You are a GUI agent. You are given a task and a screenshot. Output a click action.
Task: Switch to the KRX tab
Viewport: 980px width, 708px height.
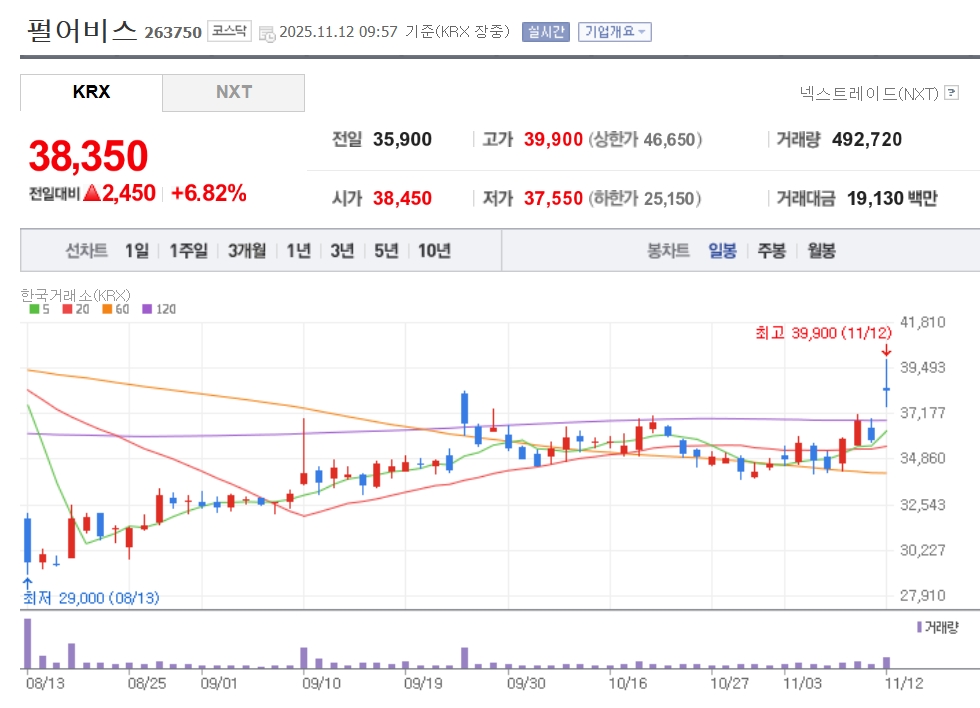tap(91, 92)
